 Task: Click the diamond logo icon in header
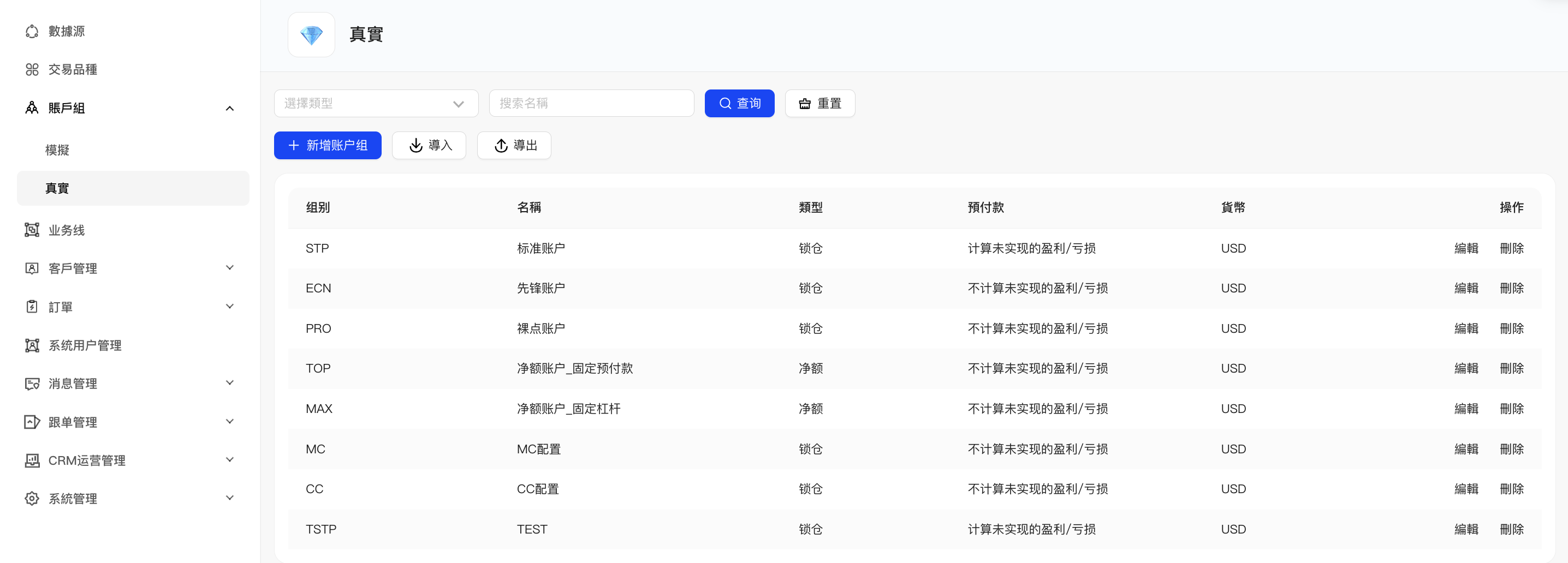pyautogui.click(x=311, y=35)
